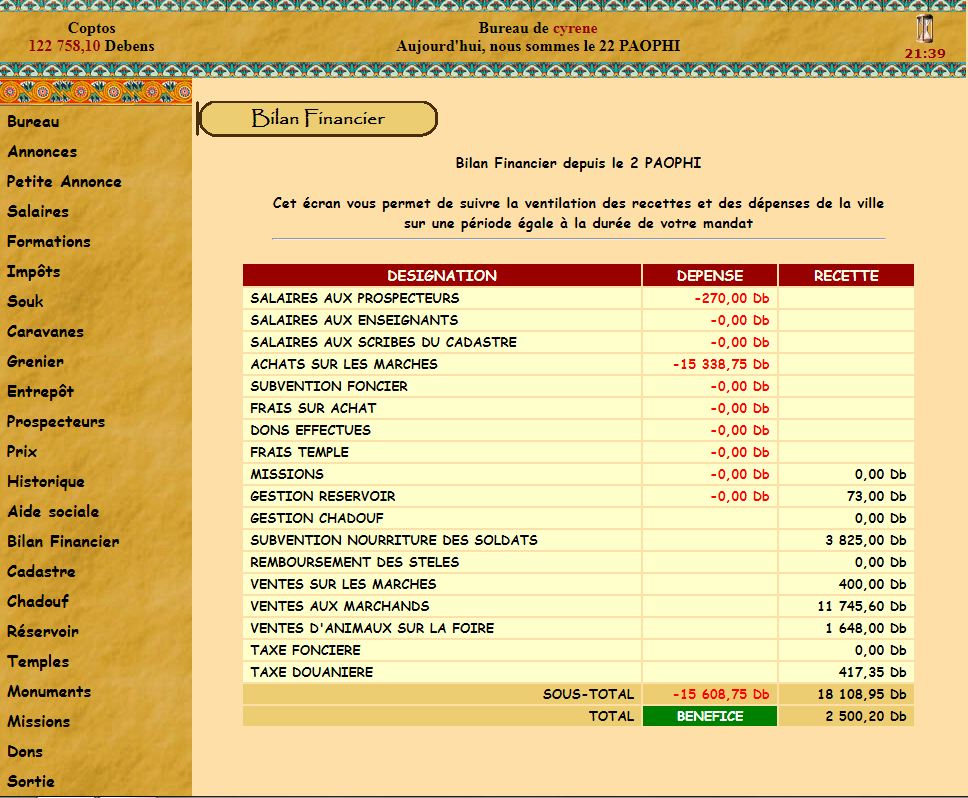Select VENTES D'ANIMAUX SUR LA FOIRE label
Image resolution: width=968 pixels, height=798 pixels.
372,628
